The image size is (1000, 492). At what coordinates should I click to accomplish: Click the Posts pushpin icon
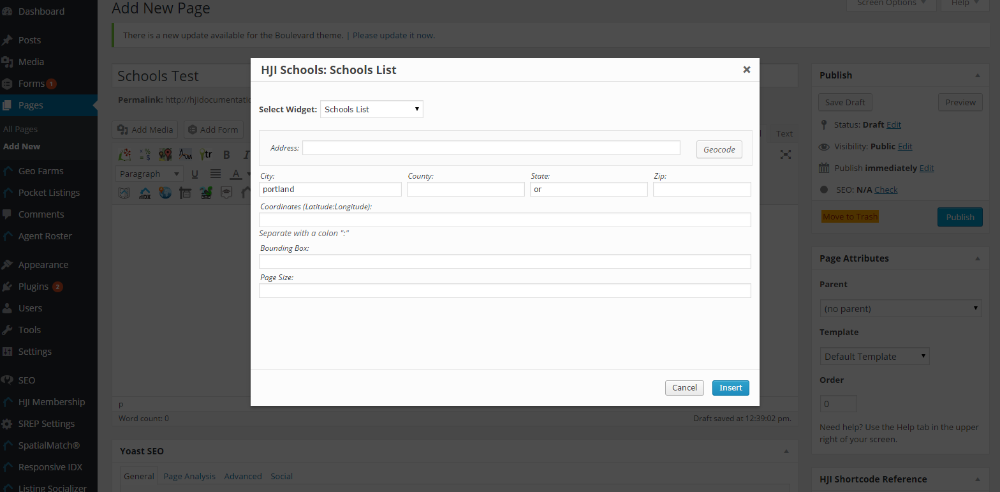7,40
